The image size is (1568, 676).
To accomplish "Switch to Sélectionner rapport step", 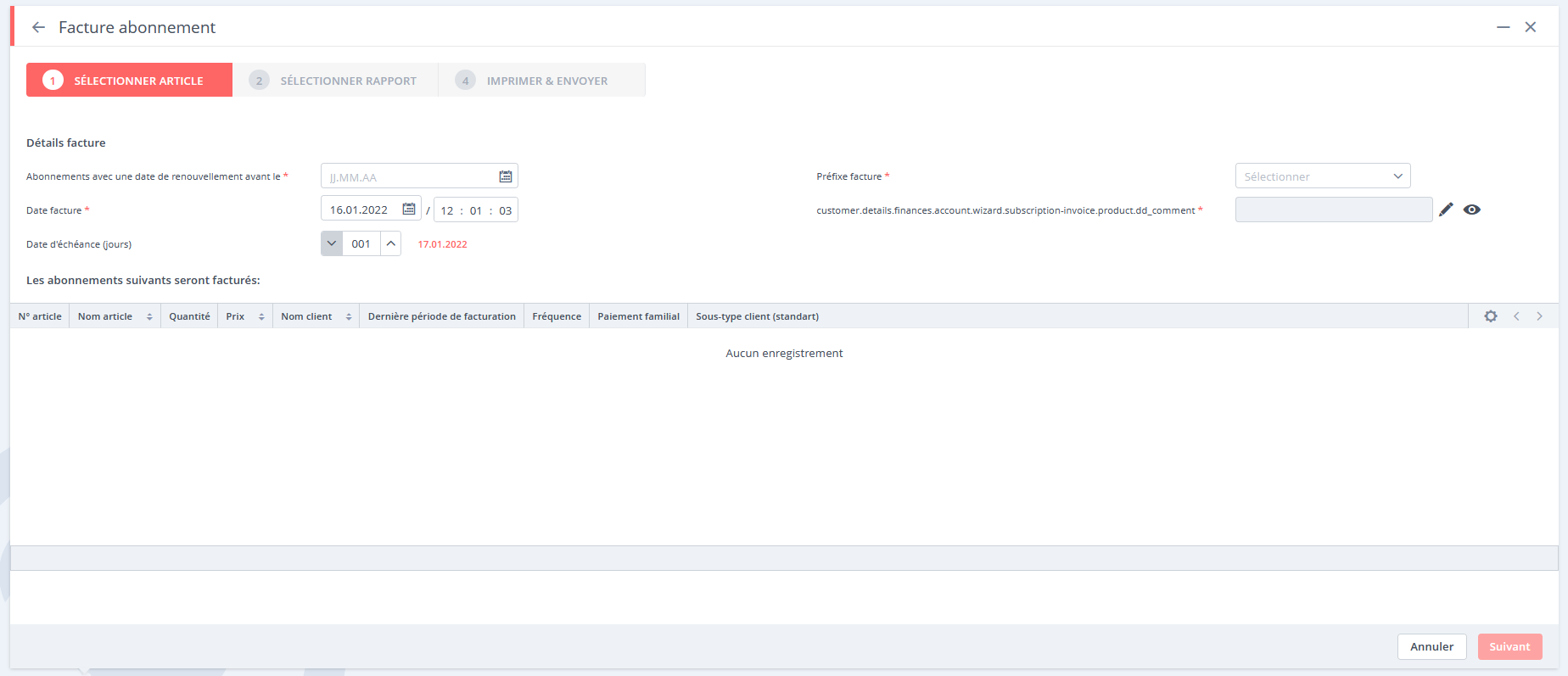I will click(x=335, y=80).
